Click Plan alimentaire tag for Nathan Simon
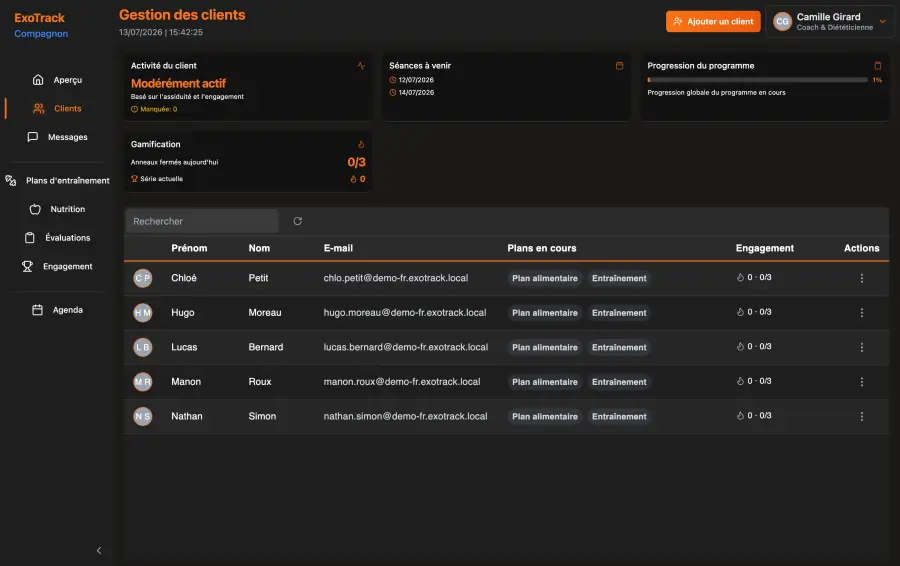 coord(545,416)
